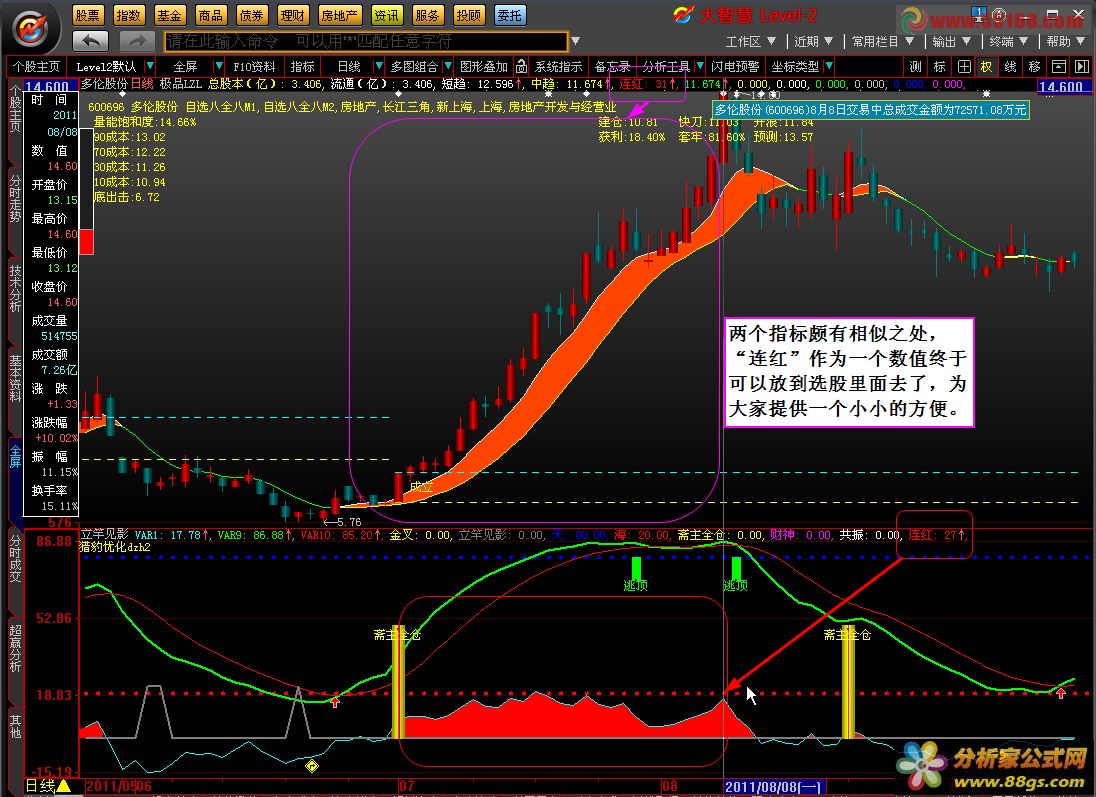Open the 输出 menu
Image resolution: width=1096 pixels, height=797 pixels.
(x=951, y=41)
